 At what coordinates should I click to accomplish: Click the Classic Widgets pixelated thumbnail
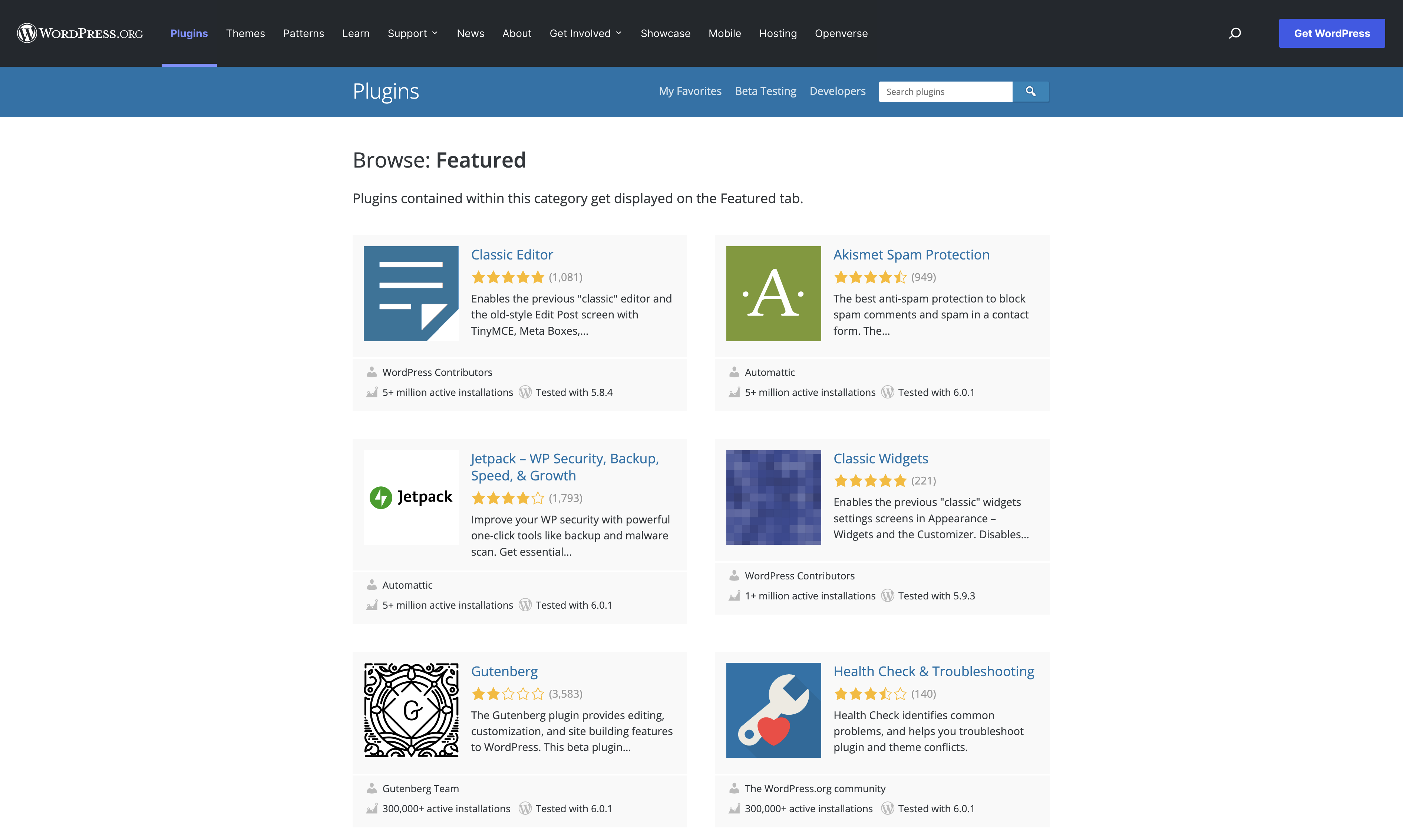click(x=773, y=497)
